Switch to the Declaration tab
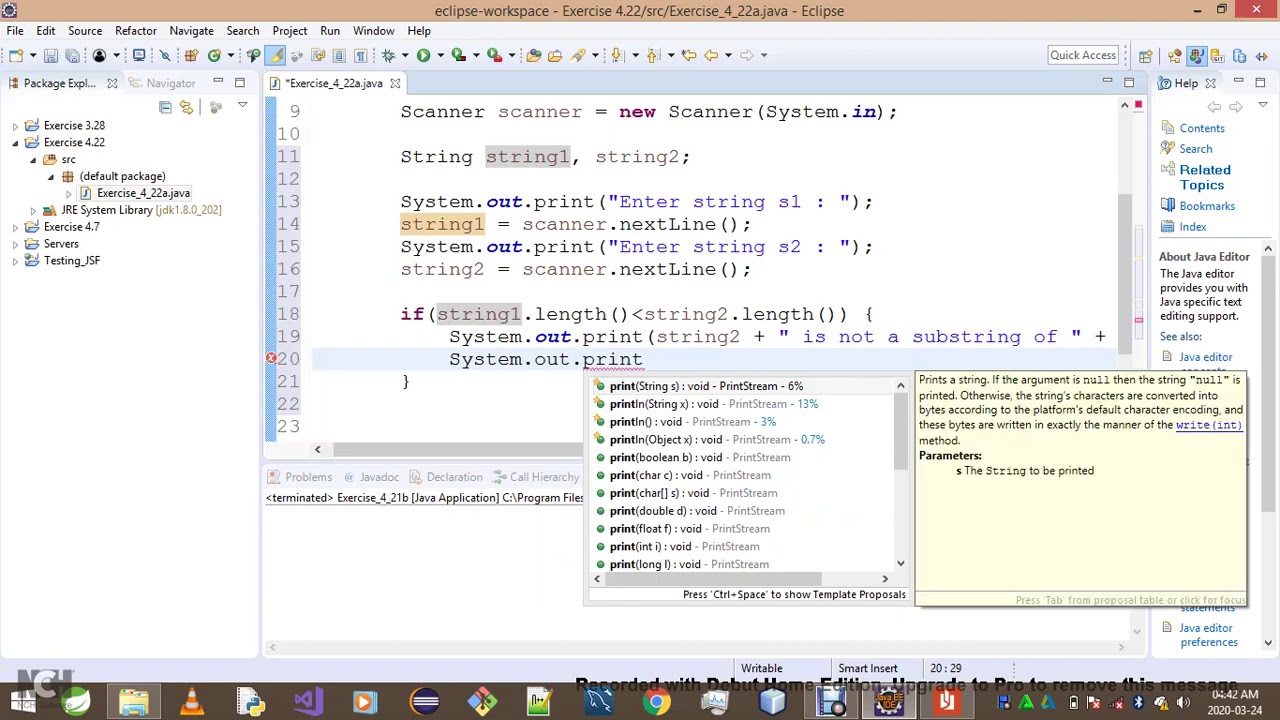Screen dimensions: 1280x720 446,478
